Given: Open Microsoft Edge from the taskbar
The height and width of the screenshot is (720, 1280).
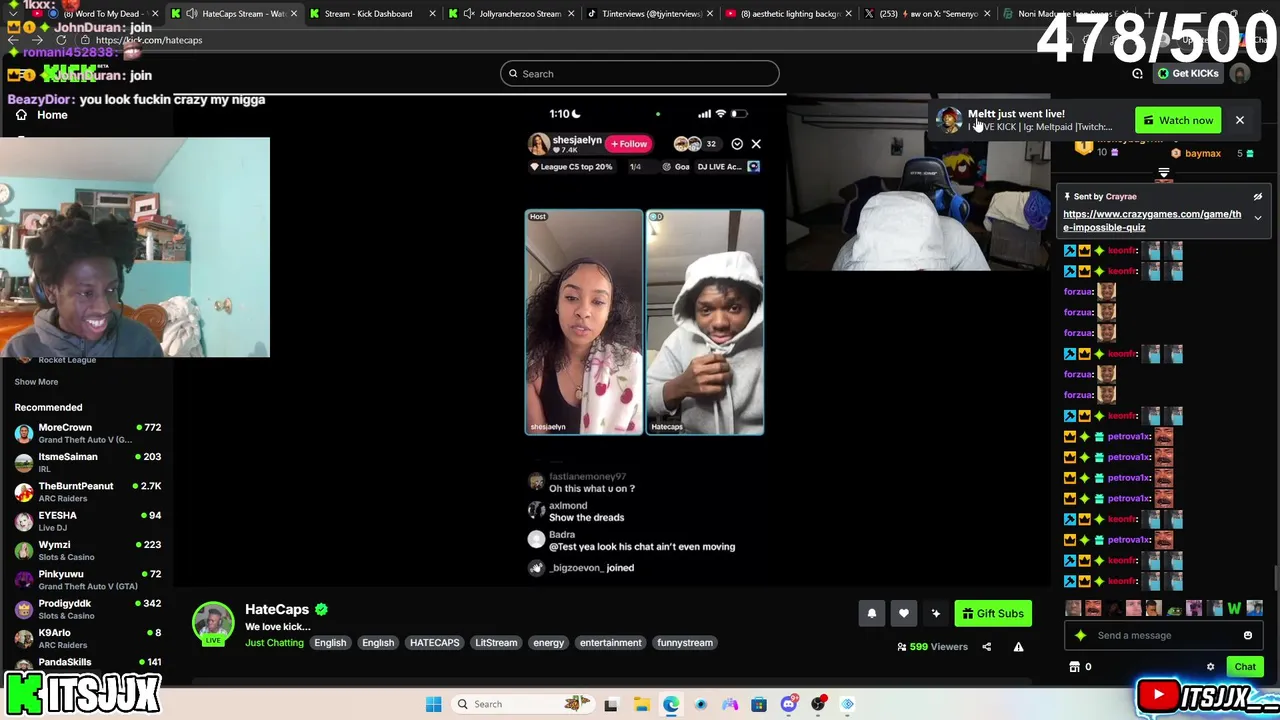Looking at the screenshot, I should 671,704.
